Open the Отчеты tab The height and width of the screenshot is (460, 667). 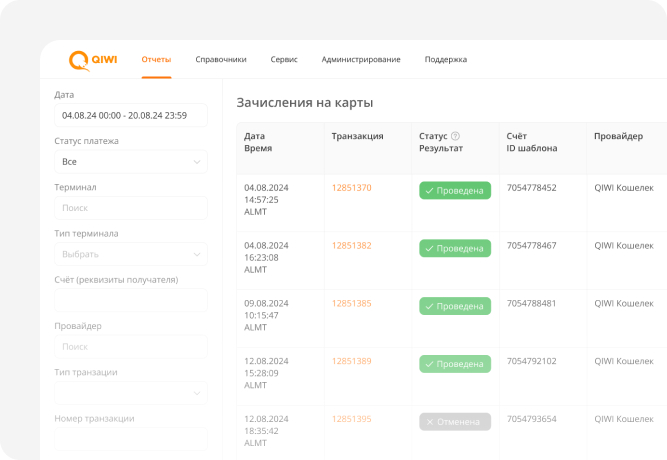click(x=156, y=60)
